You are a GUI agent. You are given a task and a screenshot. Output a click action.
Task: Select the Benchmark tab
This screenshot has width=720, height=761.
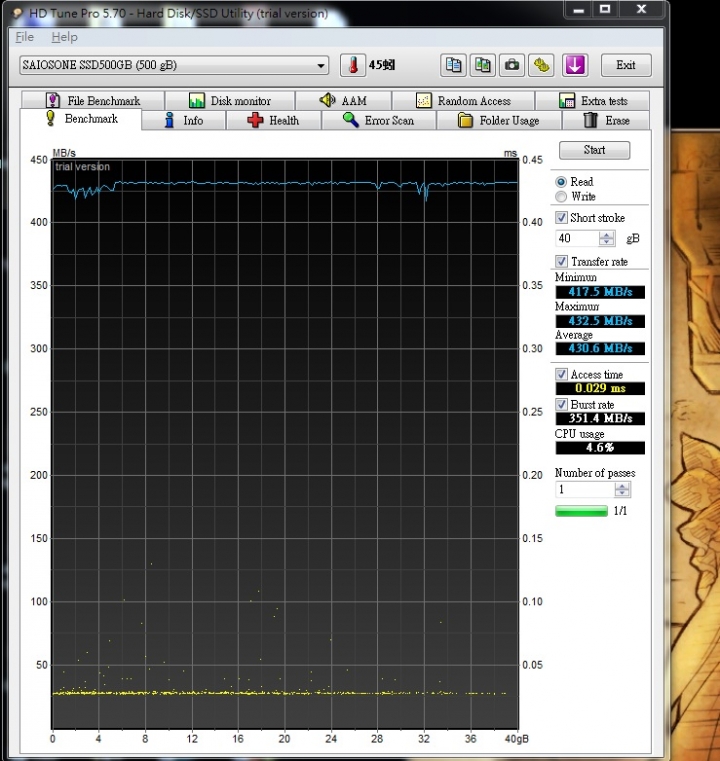tap(81, 119)
